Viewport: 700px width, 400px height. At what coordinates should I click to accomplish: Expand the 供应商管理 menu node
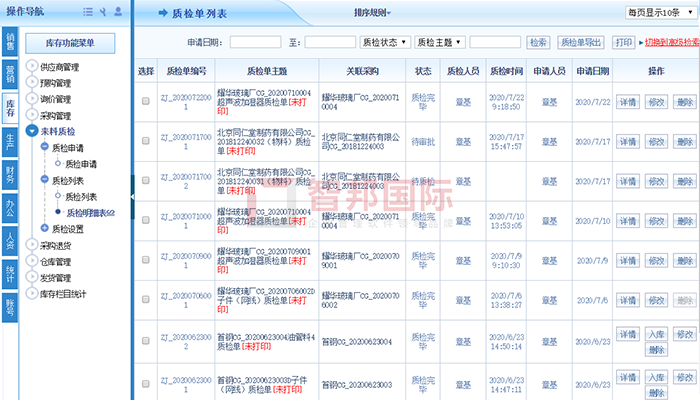(x=32, y=66)
